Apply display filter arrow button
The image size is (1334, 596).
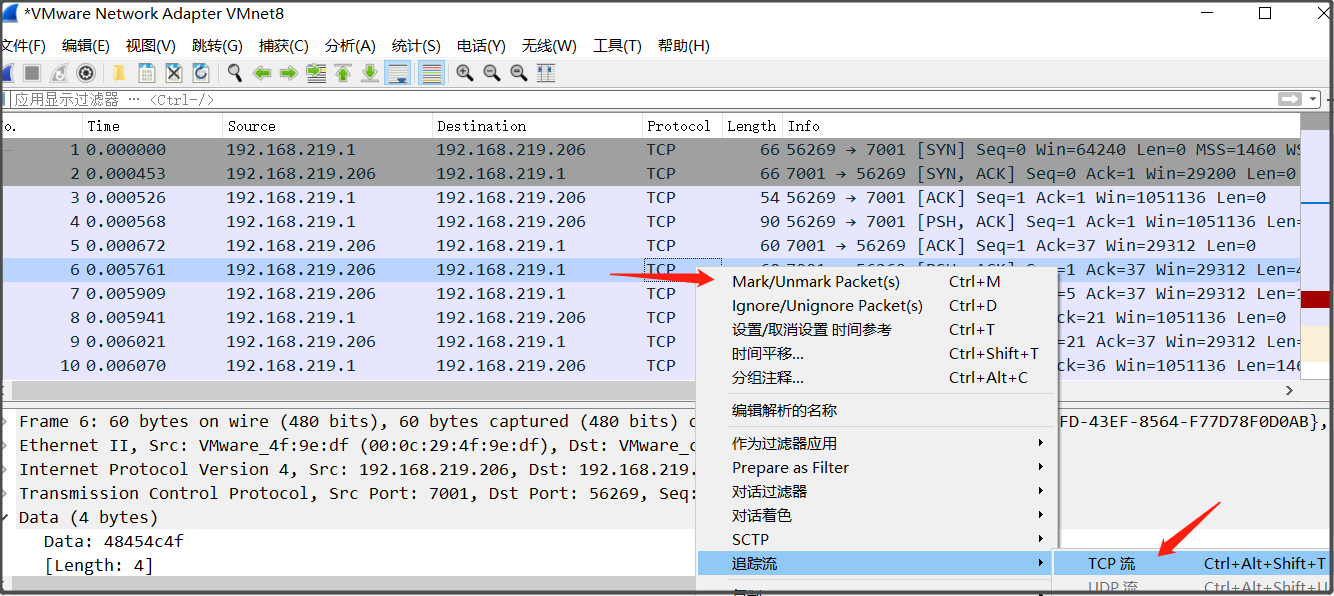click(x=1290, y=99)
